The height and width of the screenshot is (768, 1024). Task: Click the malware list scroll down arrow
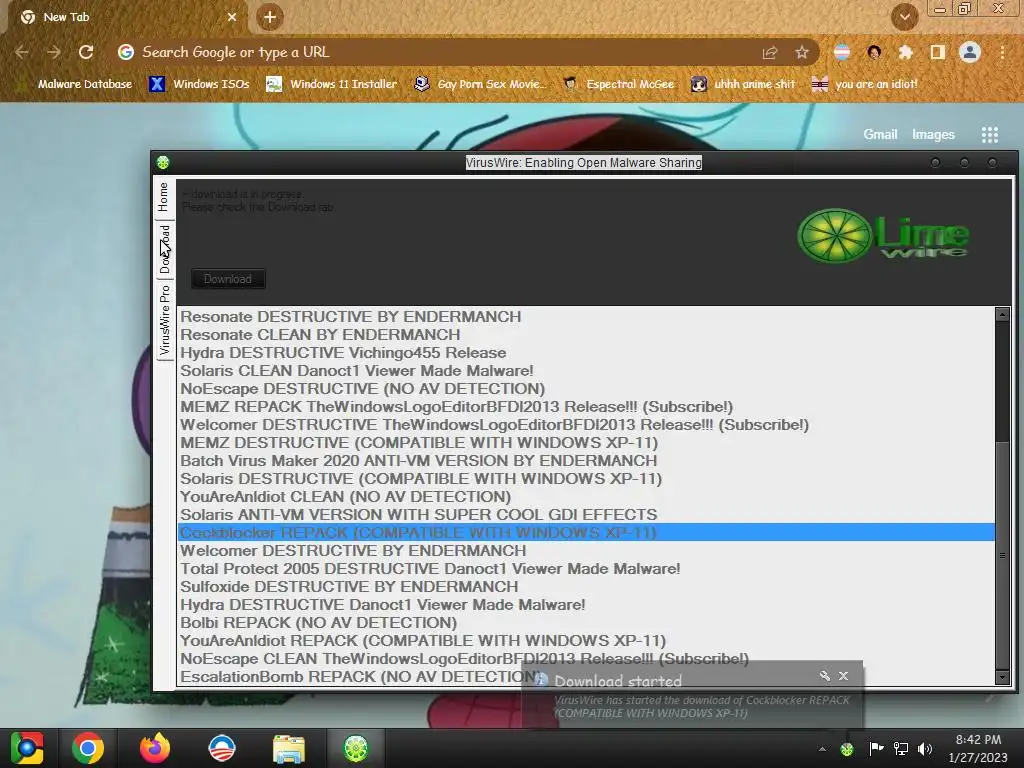1002,677
